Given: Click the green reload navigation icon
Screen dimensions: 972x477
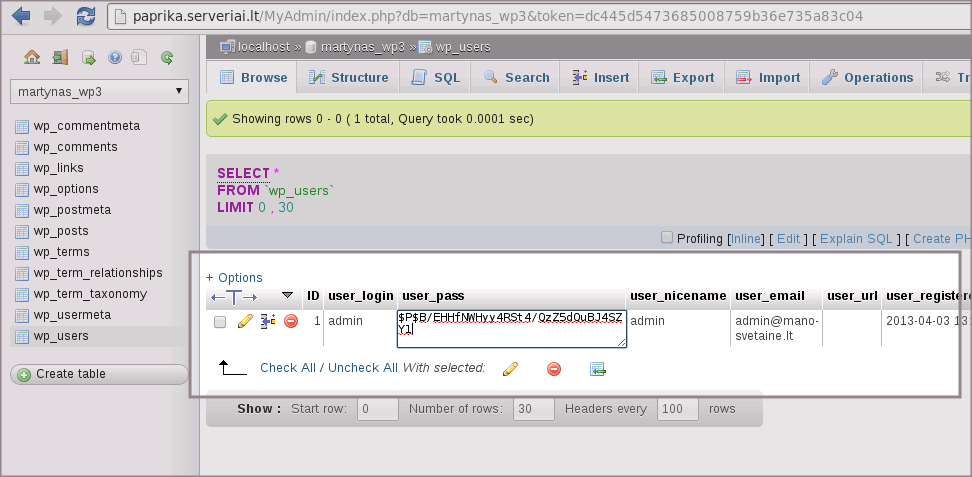Looking at the screenshot, I should 167,58.
